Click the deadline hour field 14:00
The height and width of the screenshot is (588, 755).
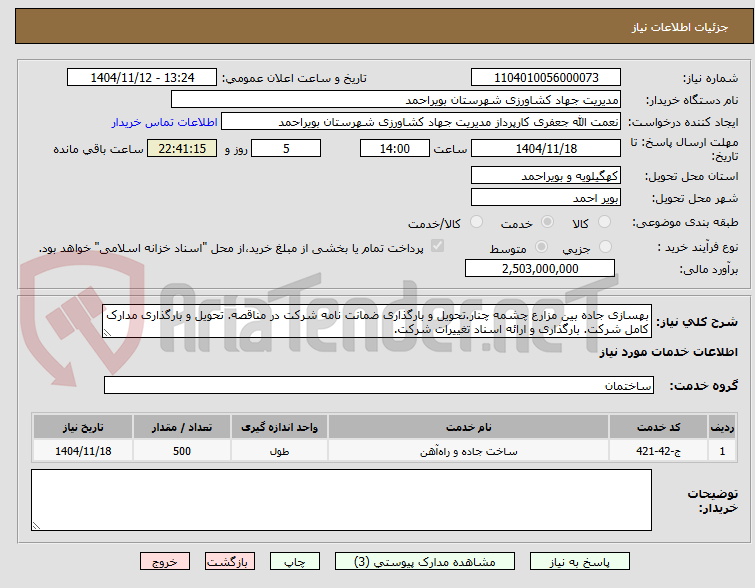click(x=395, y=148)
